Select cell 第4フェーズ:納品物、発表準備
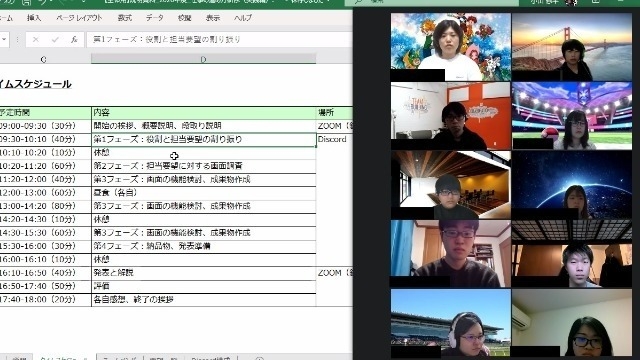This screenshot has width=640, height=360. point(204,246)
